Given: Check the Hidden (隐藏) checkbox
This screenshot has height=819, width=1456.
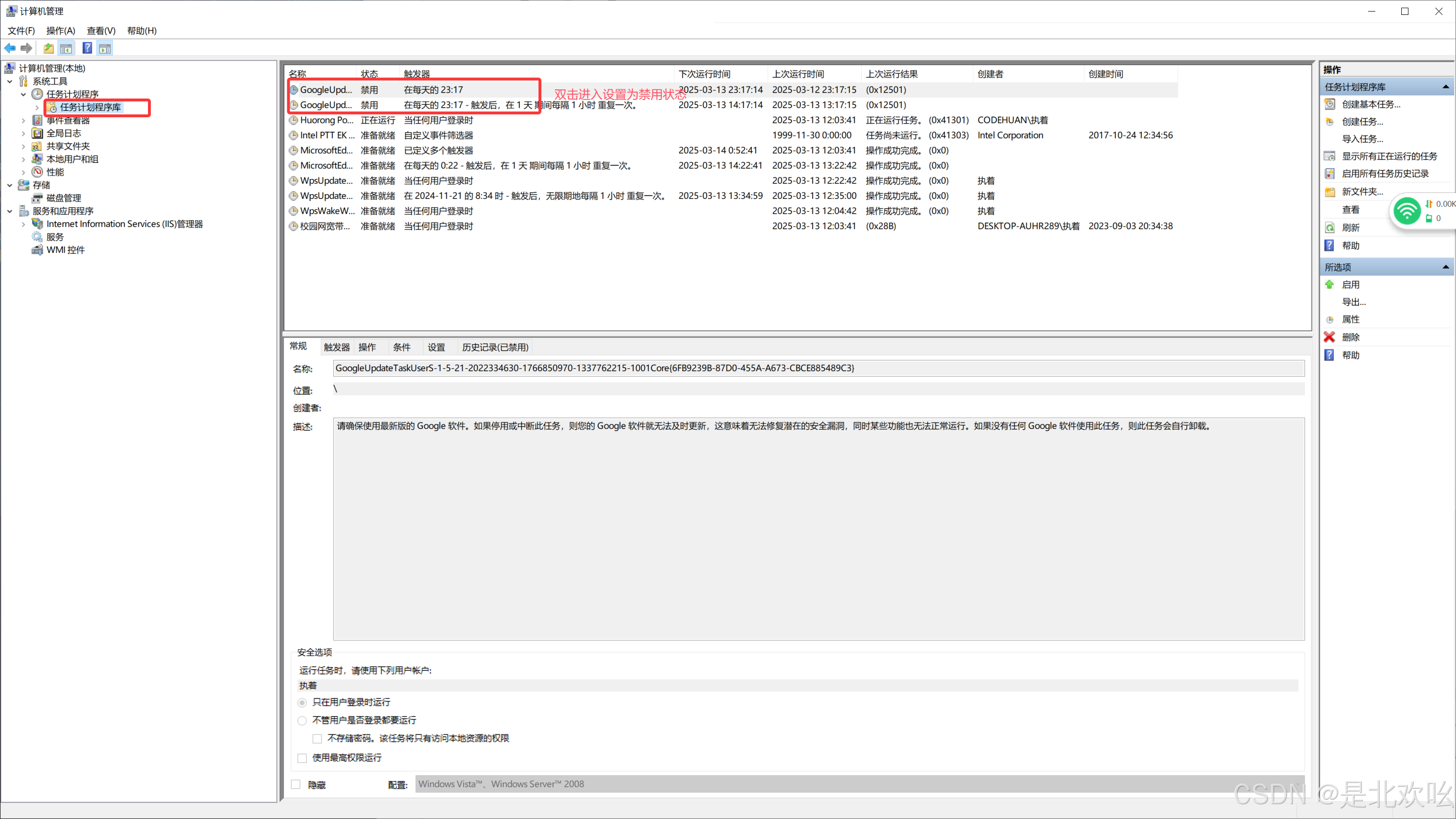Looking at the screenshot, I should tap(295, 784).
